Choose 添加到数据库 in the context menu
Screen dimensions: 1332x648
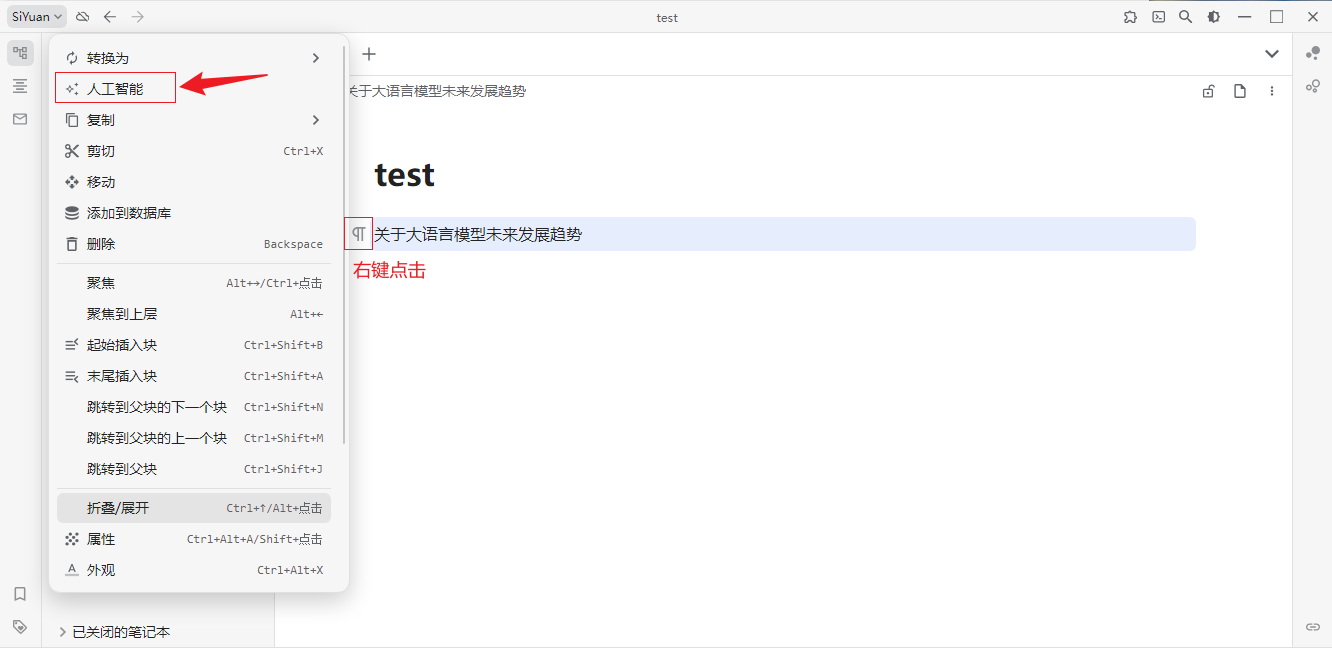pyautogui.click(x=129, y=213)
